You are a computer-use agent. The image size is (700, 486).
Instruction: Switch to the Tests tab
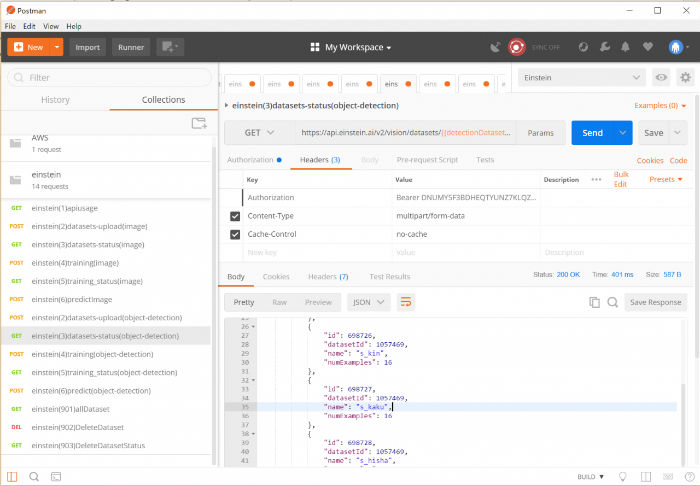(x=485, y=160)
